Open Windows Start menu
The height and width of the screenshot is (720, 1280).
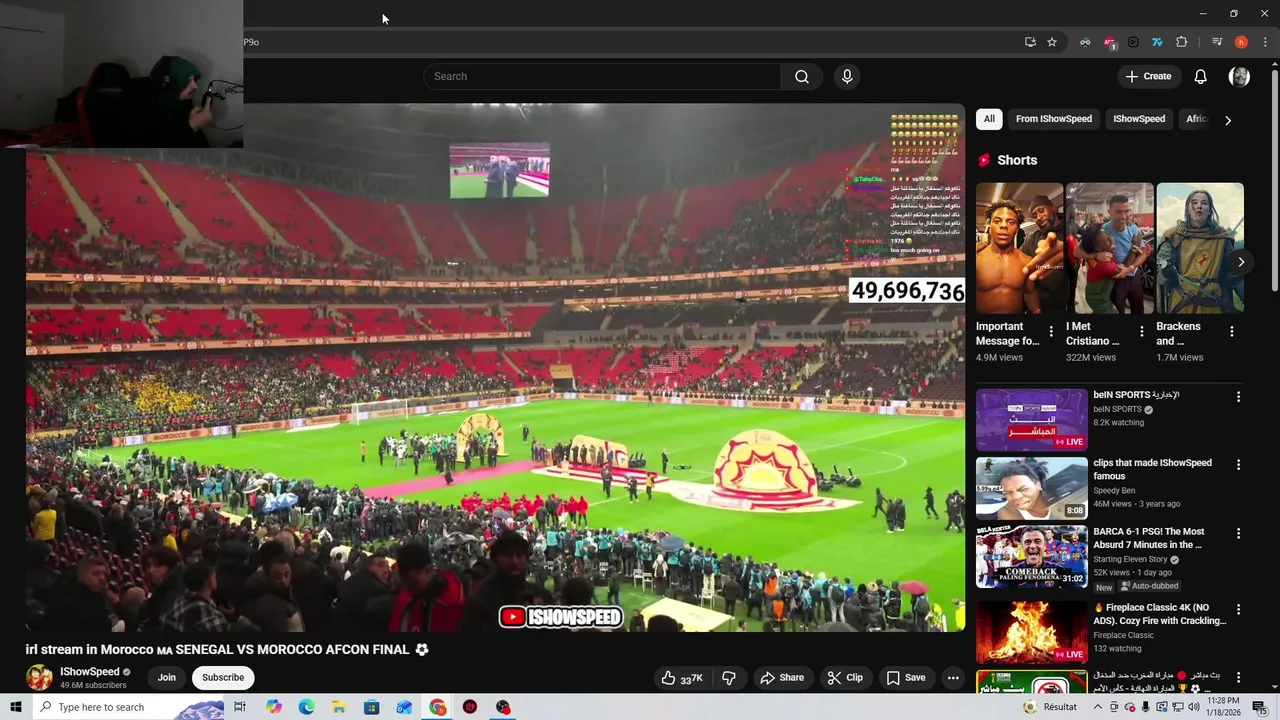(x=15, y=707)
